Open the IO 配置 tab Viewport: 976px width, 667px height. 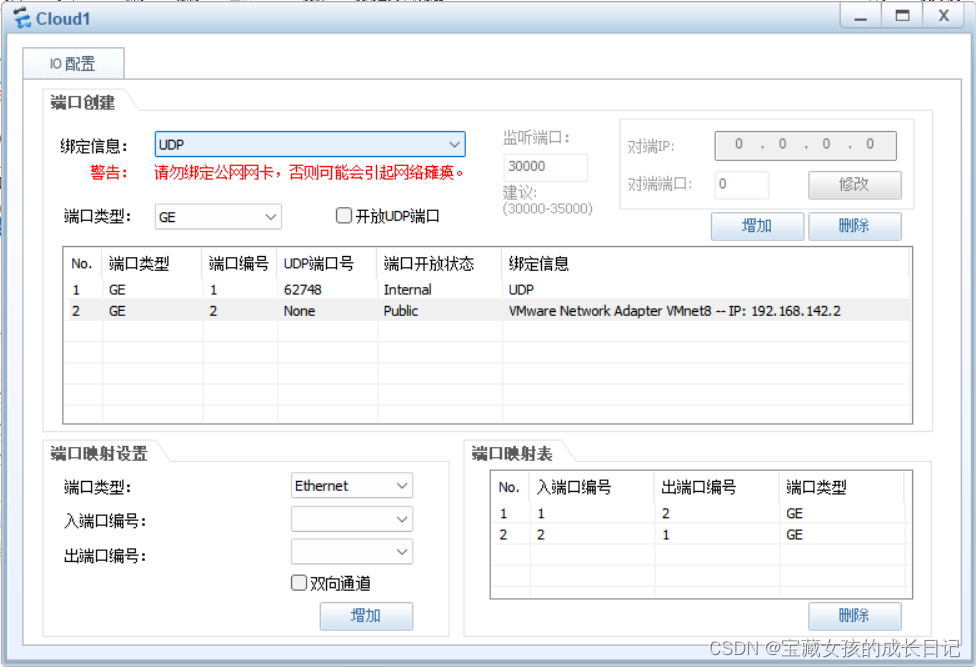coord(73,63)
